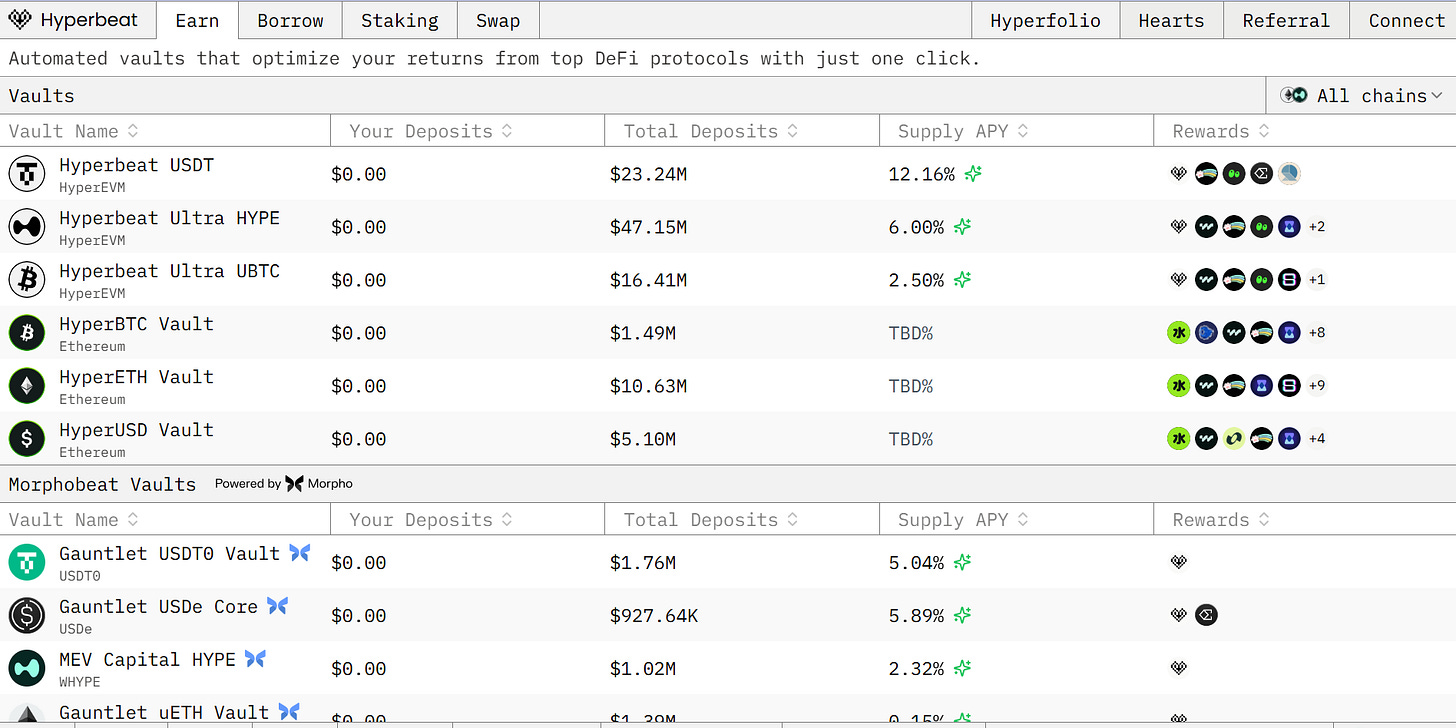Open the Gauntlet USDe Core vault link
1456x728 pixels.
pyautogui.click(x=158, y=606)
